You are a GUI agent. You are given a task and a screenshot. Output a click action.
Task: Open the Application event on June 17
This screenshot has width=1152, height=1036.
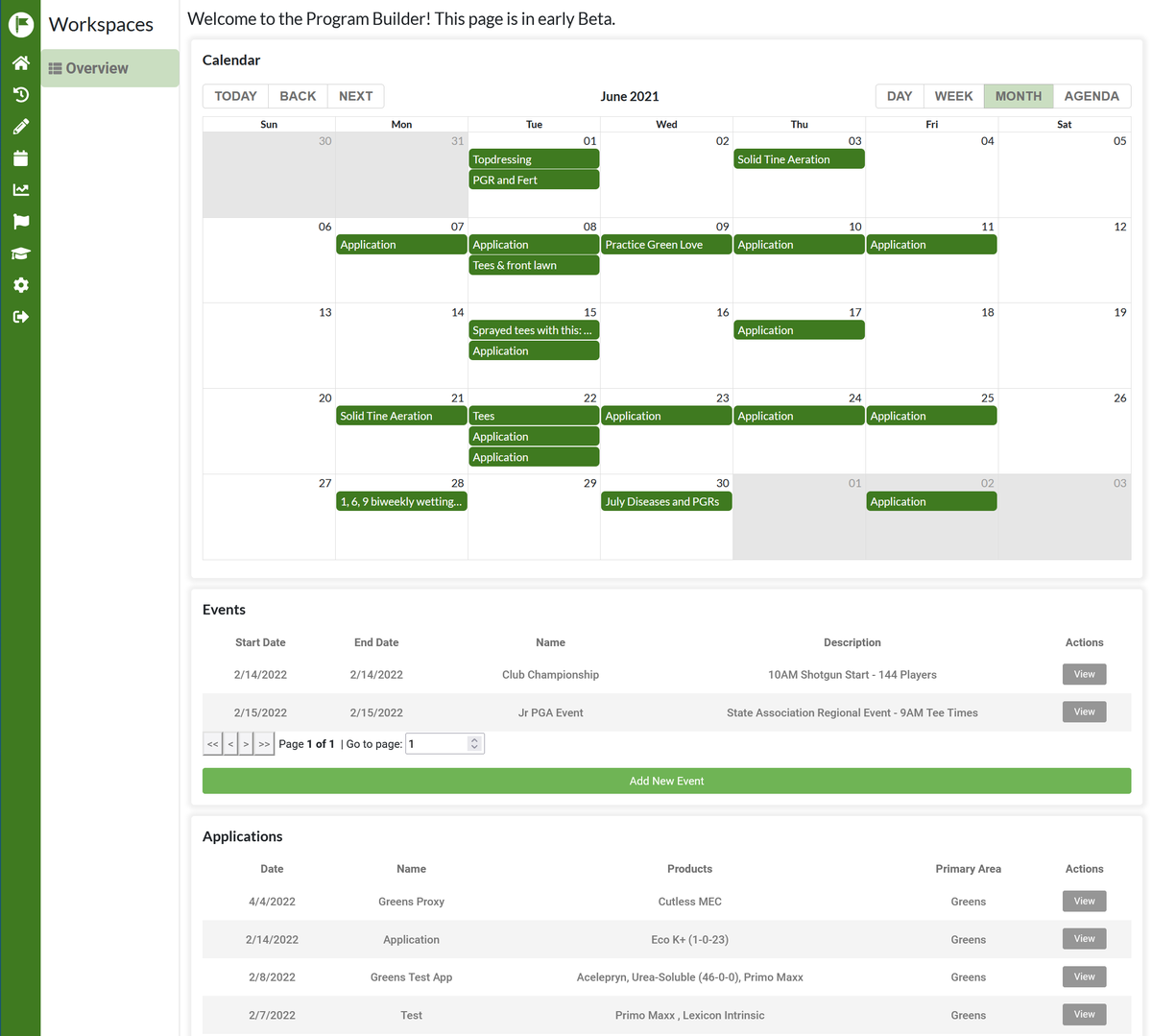(799, 330)
